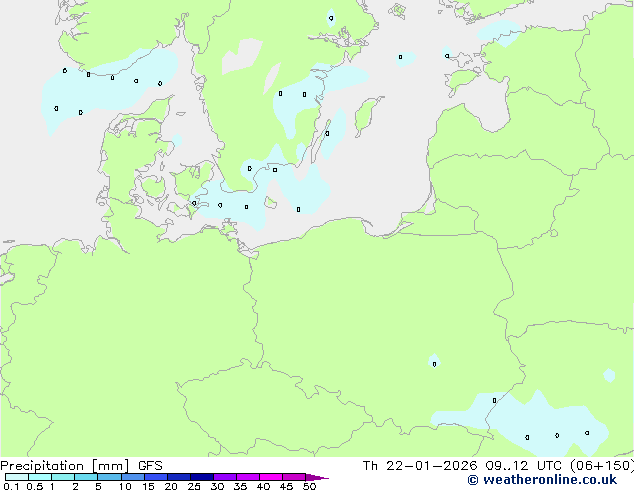Click the '0.1' legend value
Image resolution: width=634 pixels, height=490 pixels.
[11, 486]
